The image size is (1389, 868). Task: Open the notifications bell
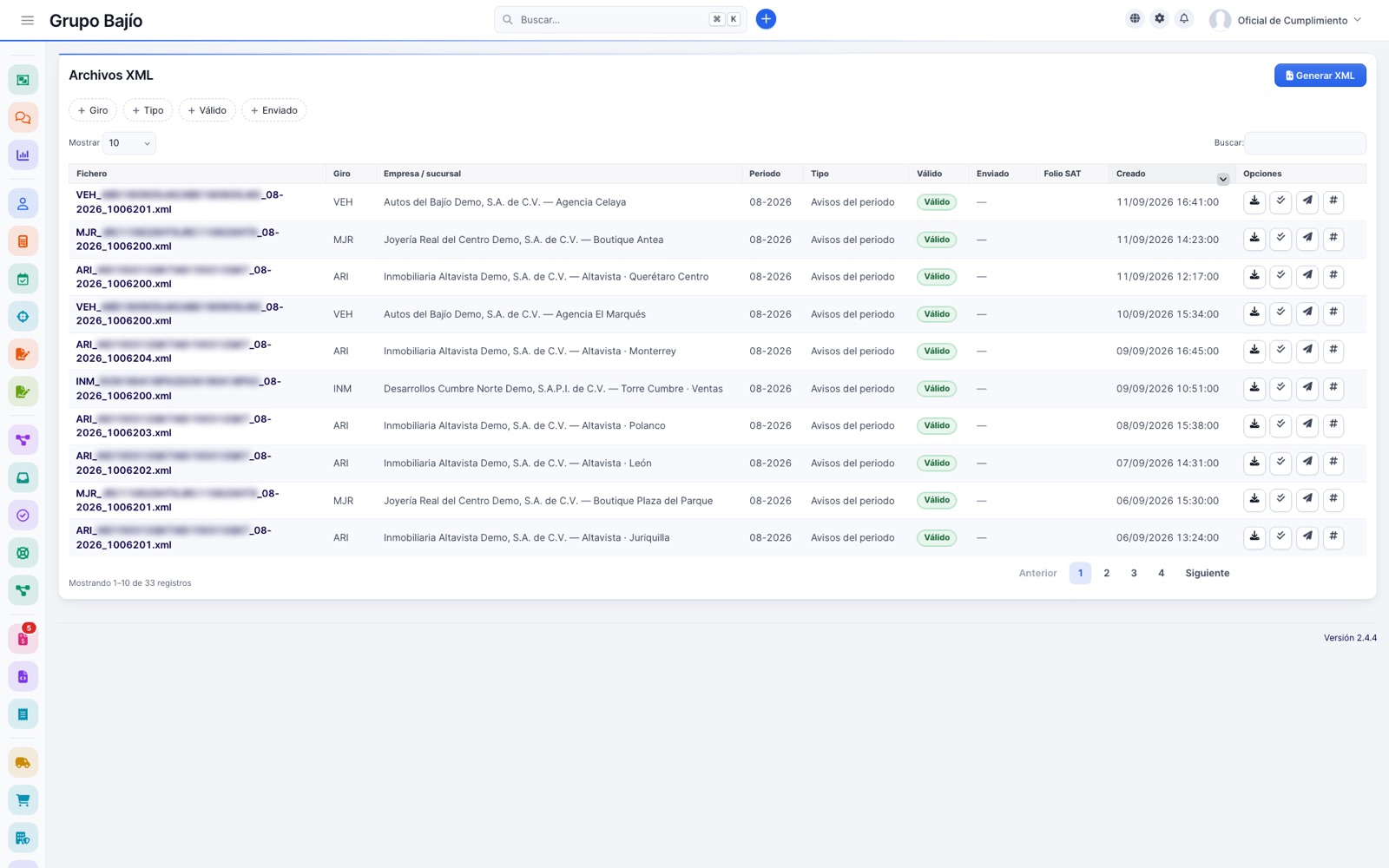(1184, 18)
